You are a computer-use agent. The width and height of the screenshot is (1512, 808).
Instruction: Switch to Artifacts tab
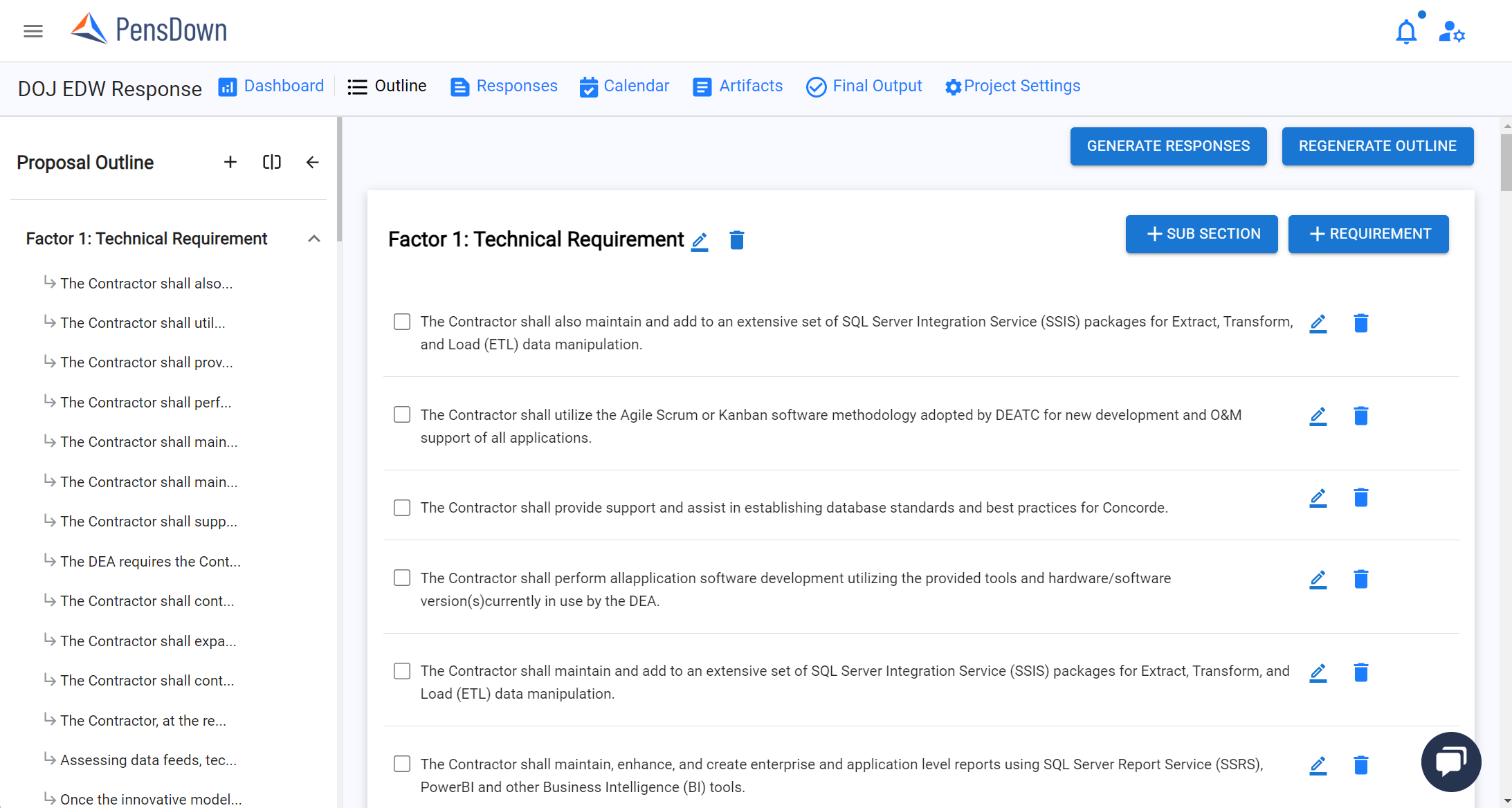738,86
